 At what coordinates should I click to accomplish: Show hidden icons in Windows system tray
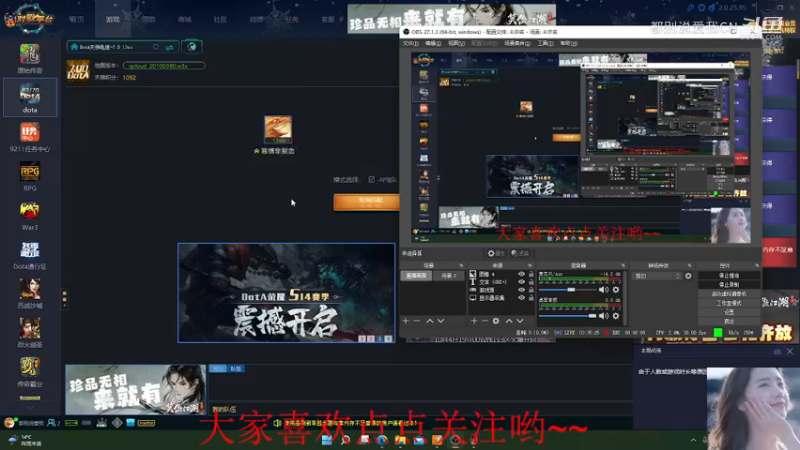[693, 440]
